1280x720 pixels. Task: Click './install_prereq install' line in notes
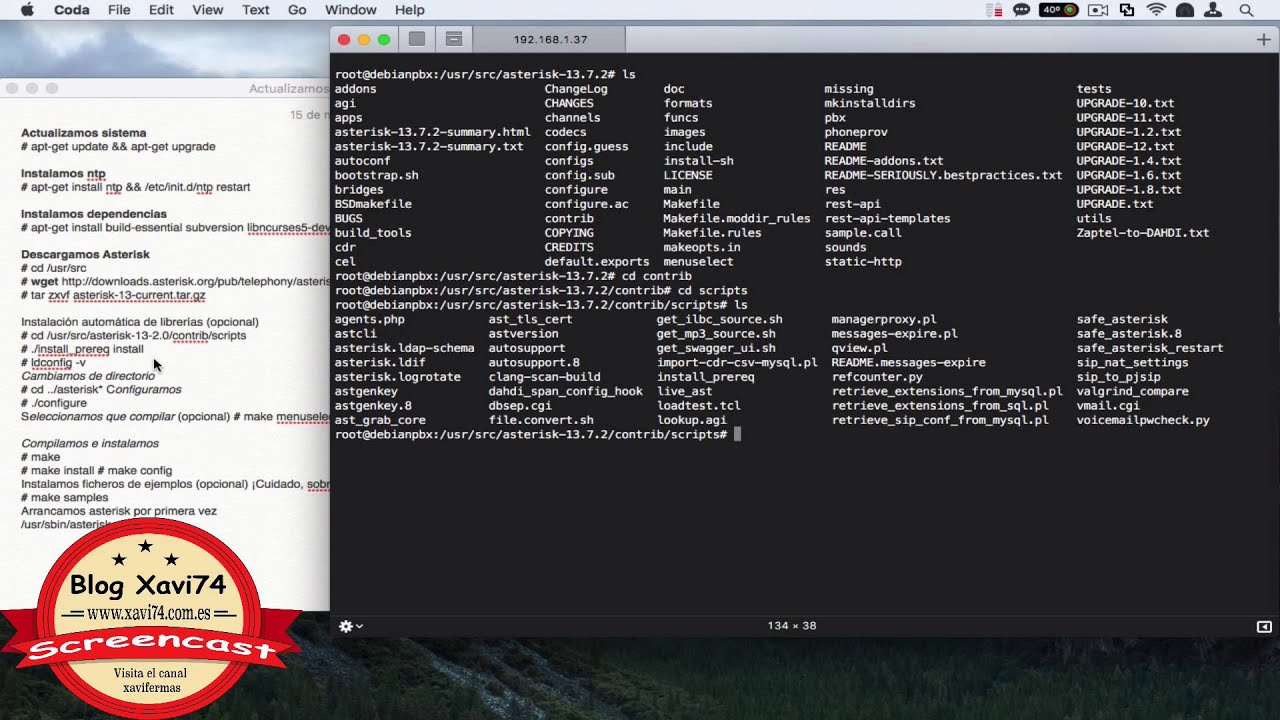click(82, 349)
